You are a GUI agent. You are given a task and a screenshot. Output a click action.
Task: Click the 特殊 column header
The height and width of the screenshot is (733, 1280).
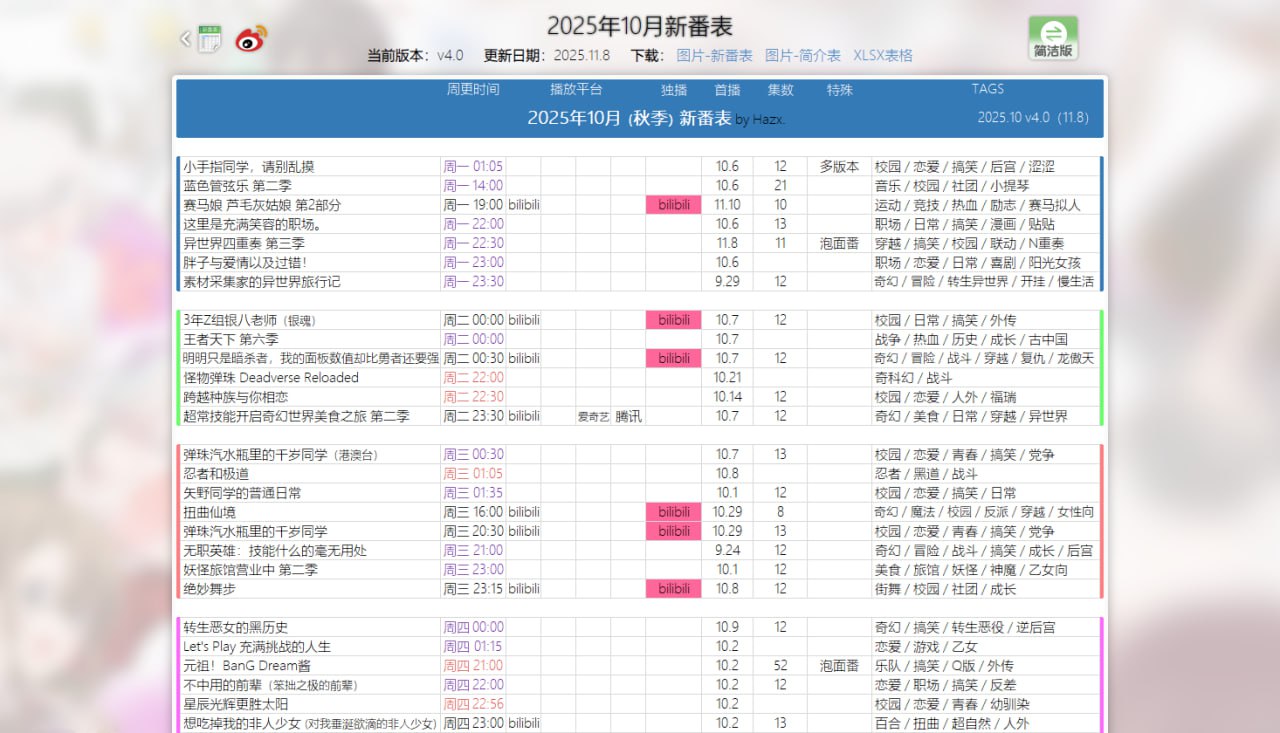click(839, 89)
